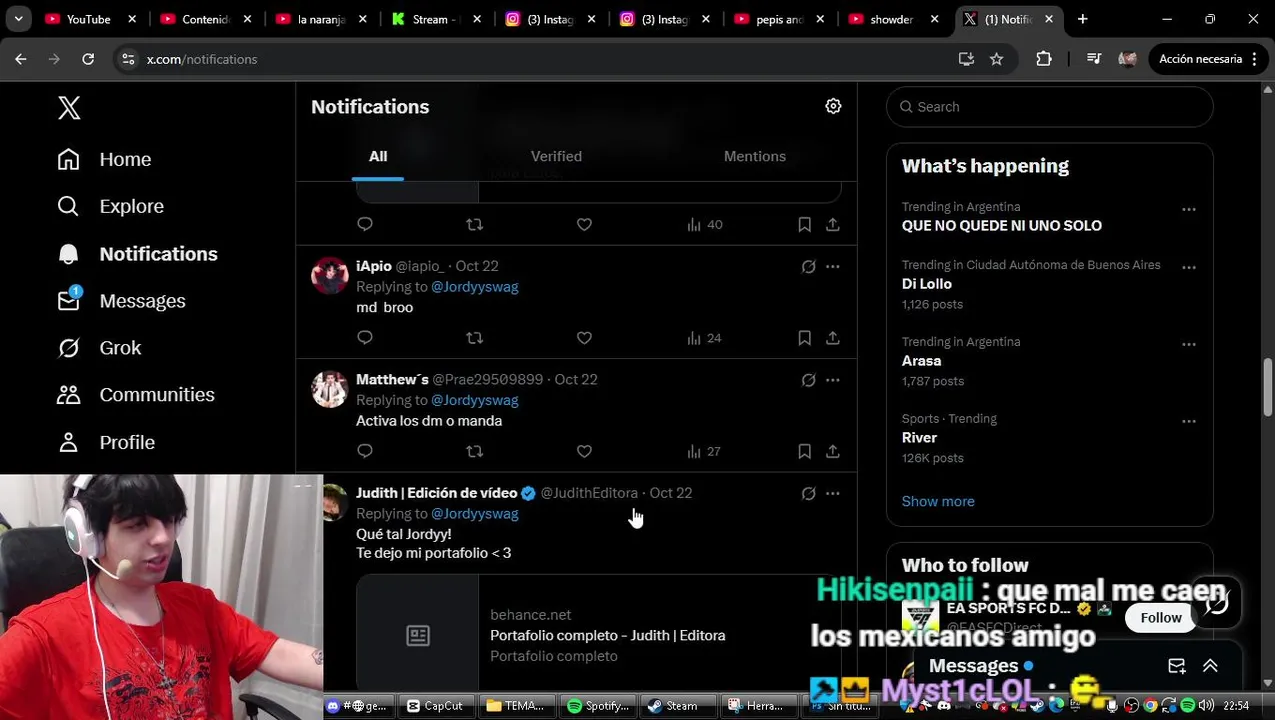The image size is (1275, 720).
Task: Repost iApio's tweet
Action: click(x=475, y=338)
